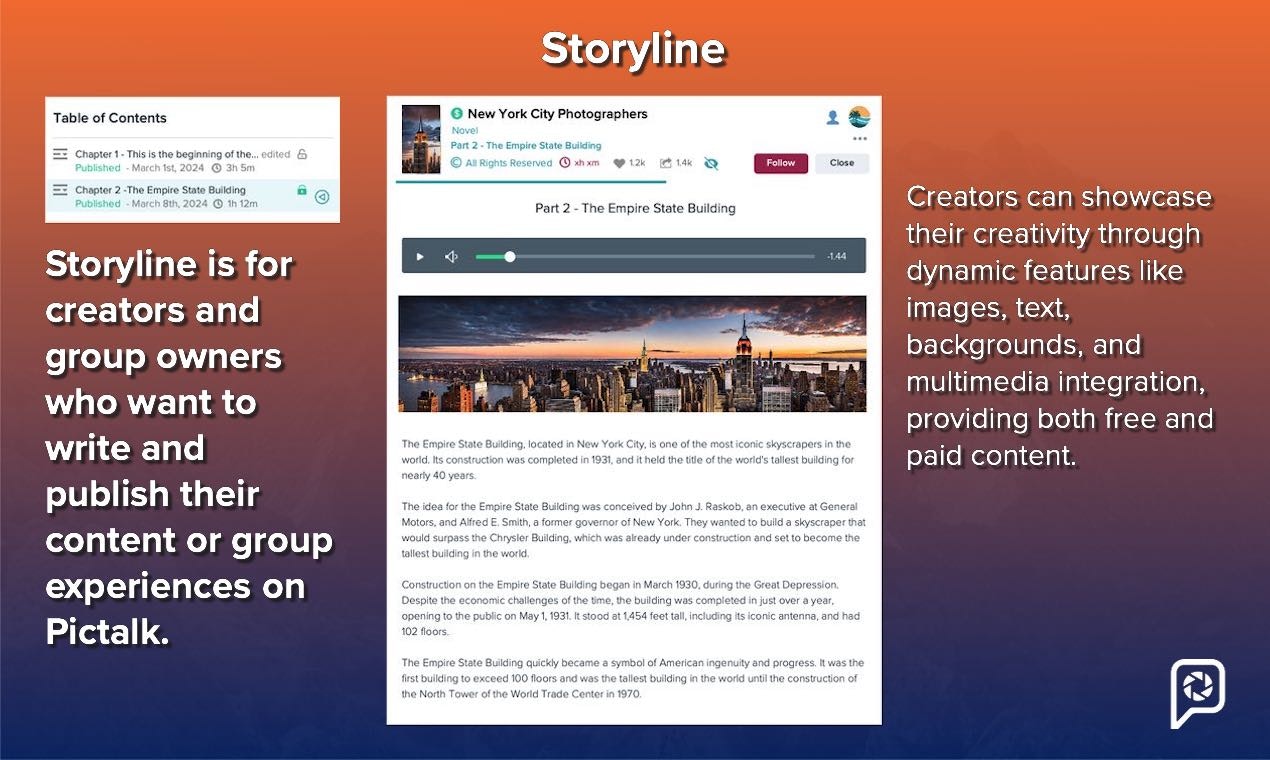Toggle the grey unlocked padlock on Chapter 1
Image resolution: width=1270 pixels, height=760 pixels.
click(x=302, y=154)
